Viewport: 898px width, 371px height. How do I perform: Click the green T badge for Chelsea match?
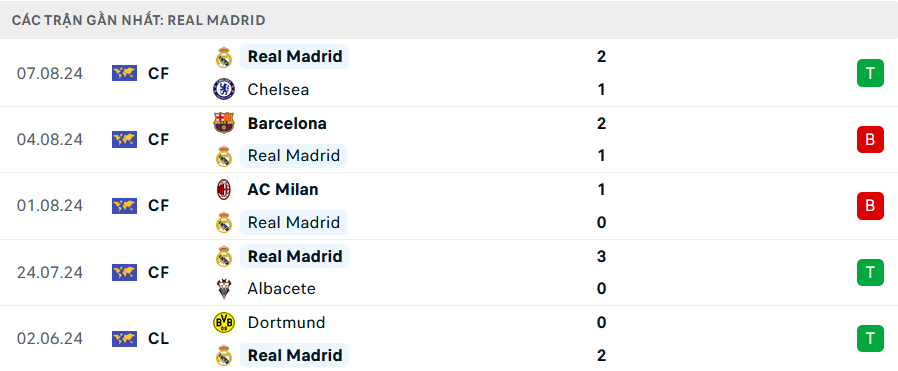[x=871, y=73]
